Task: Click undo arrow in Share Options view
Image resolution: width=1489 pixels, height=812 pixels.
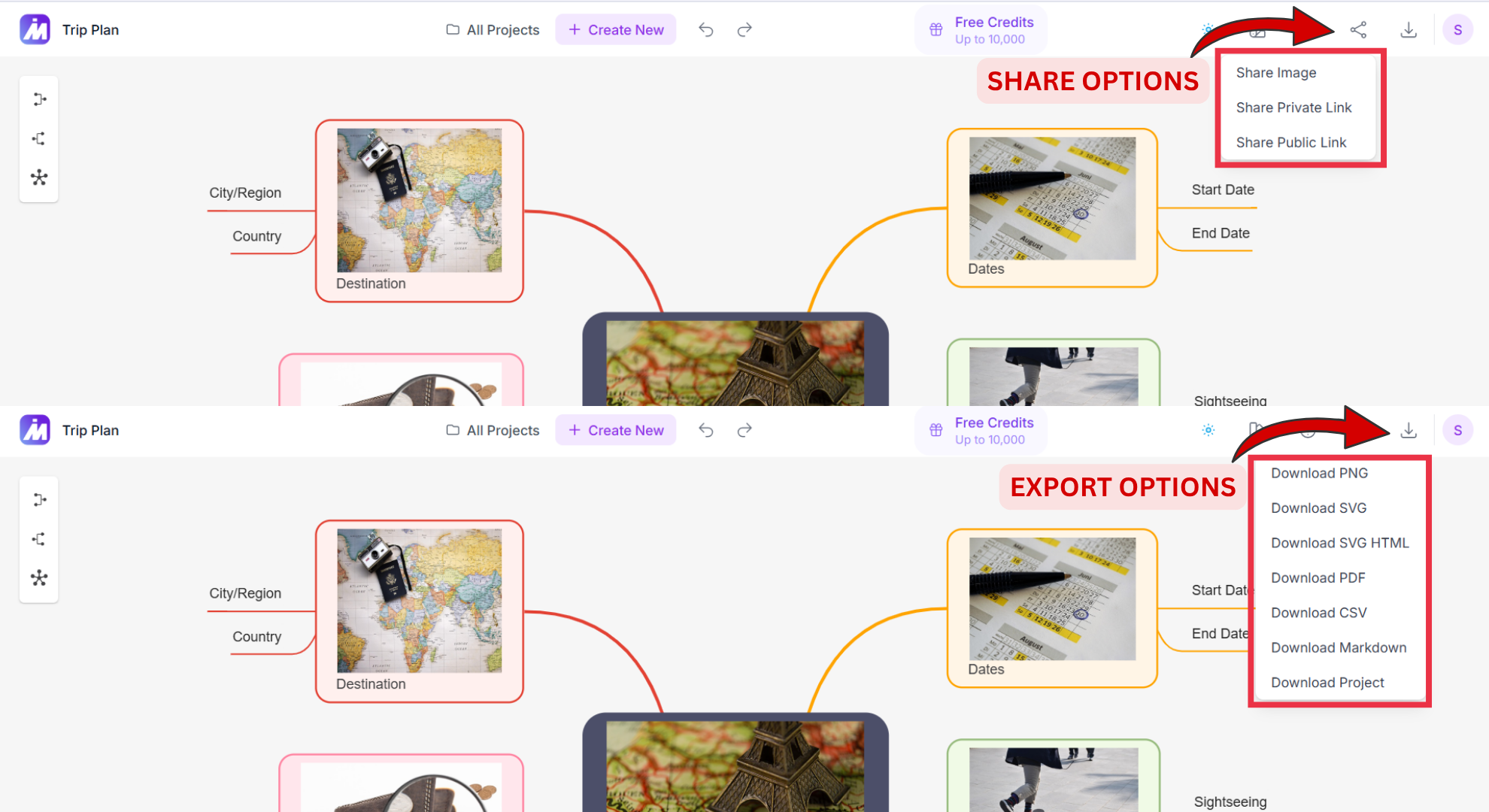Action: (x=705, y=30)
